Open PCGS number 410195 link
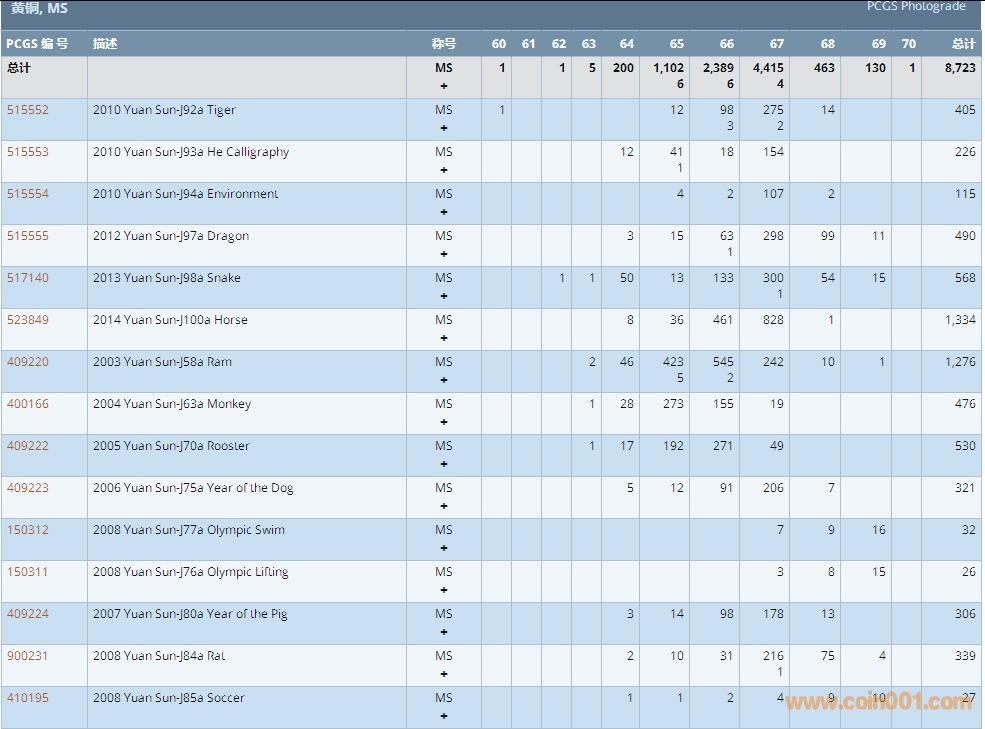The height and width of the screenshot is (729, 985). click(27, 698)
